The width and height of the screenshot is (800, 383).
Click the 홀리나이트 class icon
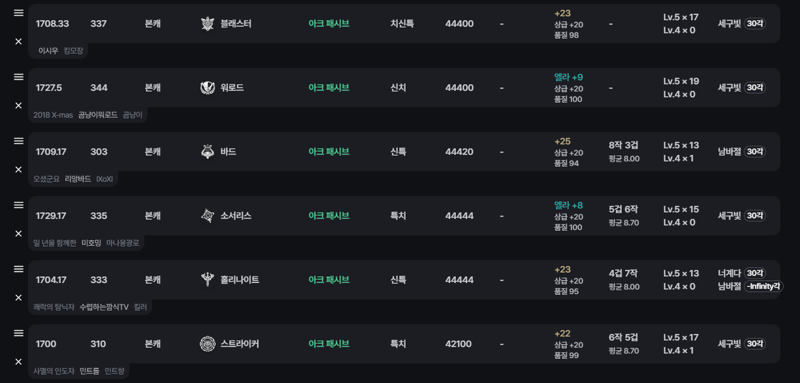(207, 280)
